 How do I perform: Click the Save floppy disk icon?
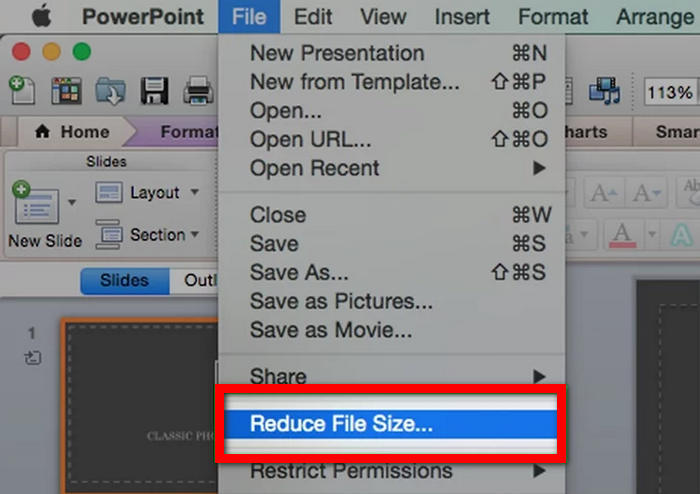click(154, 91)
